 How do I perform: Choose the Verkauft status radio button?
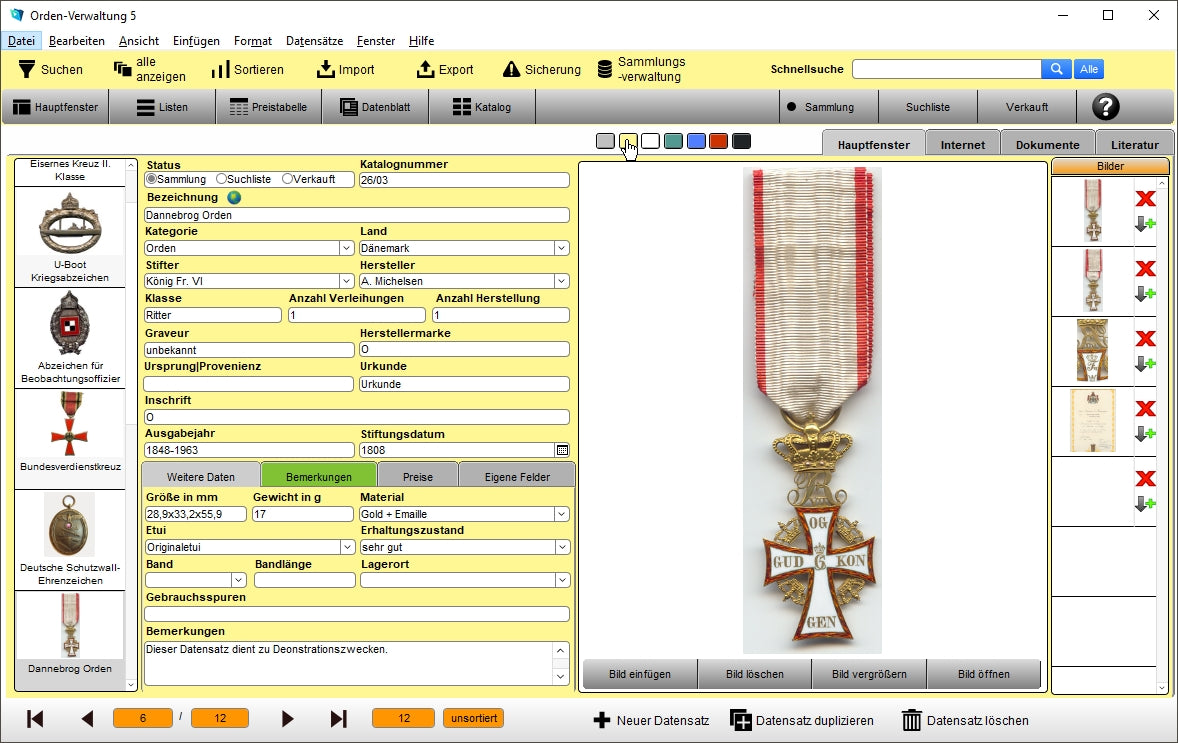coord(288,179)
